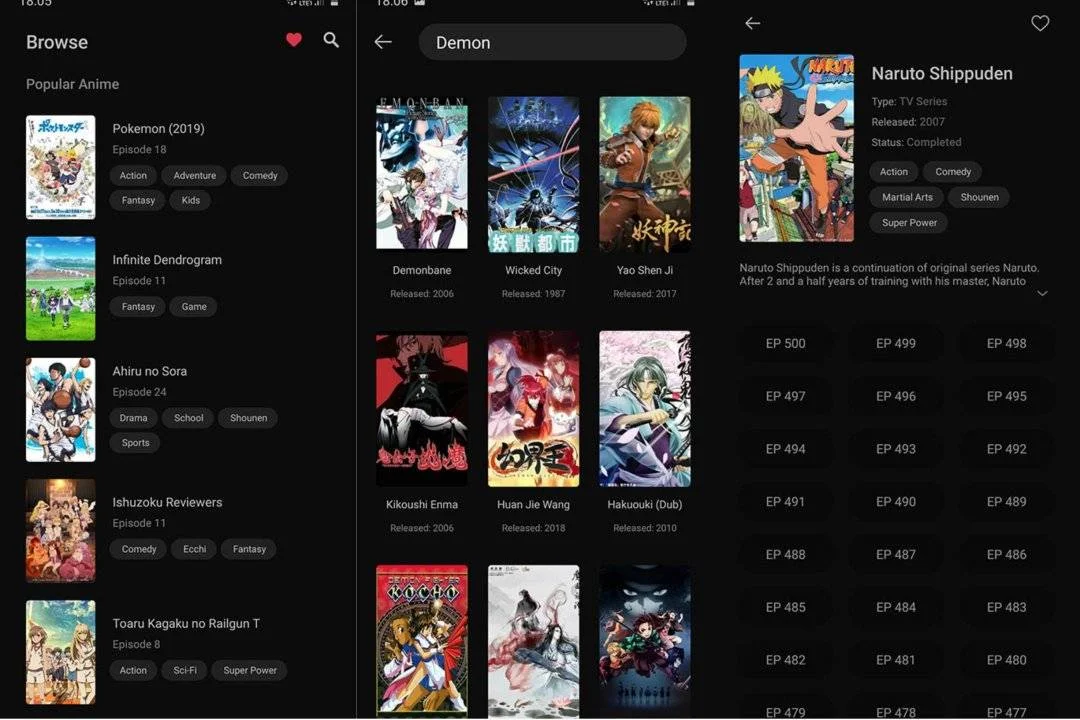The height and width of the screenshot is (720, 1080).
Task: Open Demonbane search result poster
Action: pyautogui.click(x=422, y=173)
